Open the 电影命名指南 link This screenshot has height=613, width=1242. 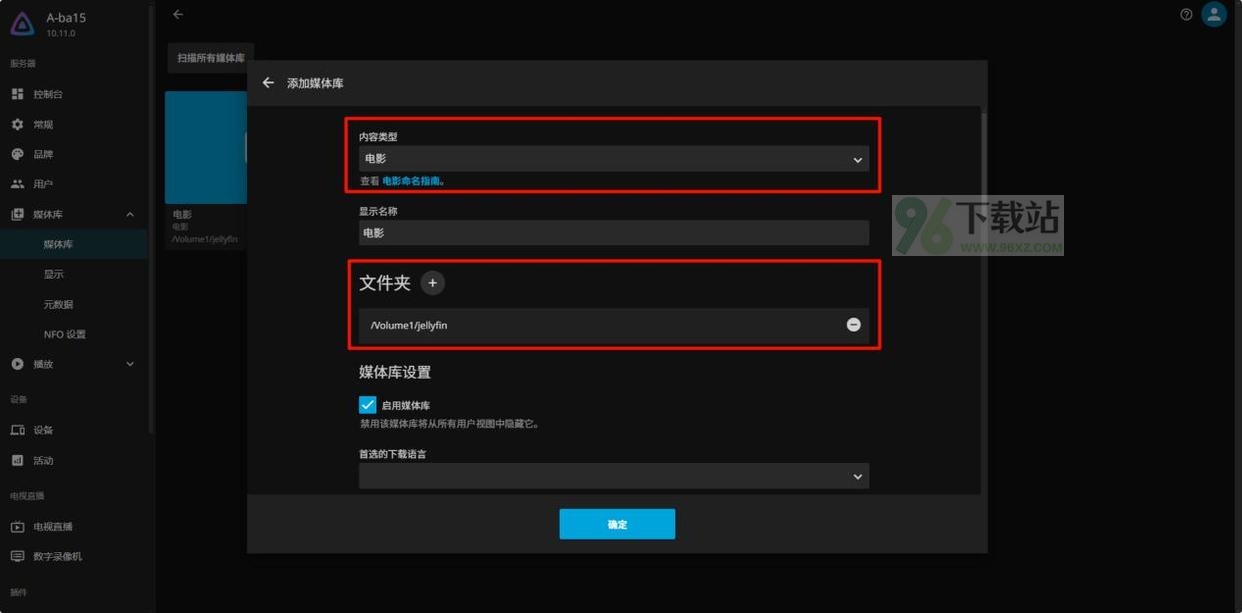[411, 182]
